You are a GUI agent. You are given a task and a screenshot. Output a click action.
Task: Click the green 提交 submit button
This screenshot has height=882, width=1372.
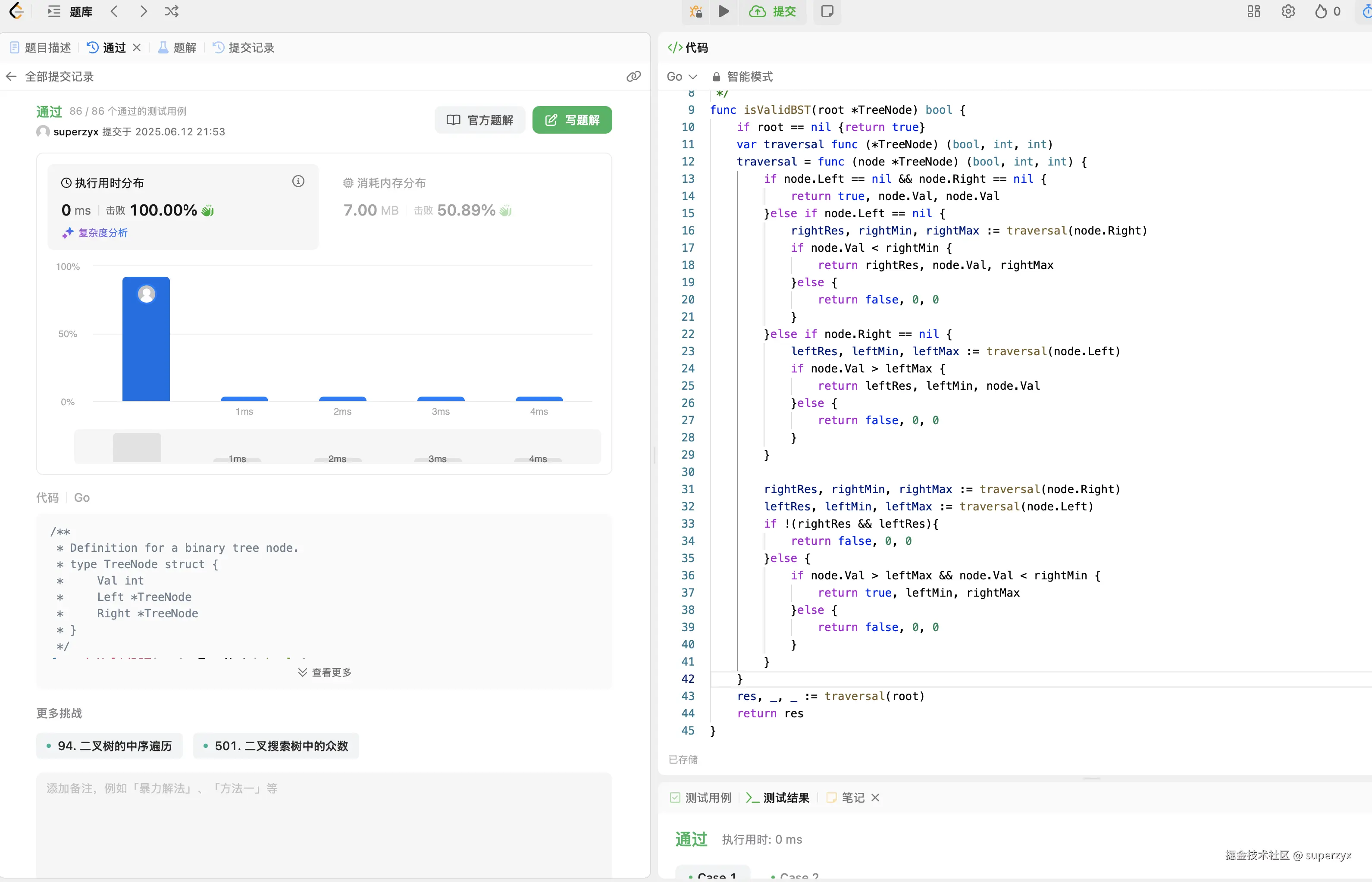point(773,12)
